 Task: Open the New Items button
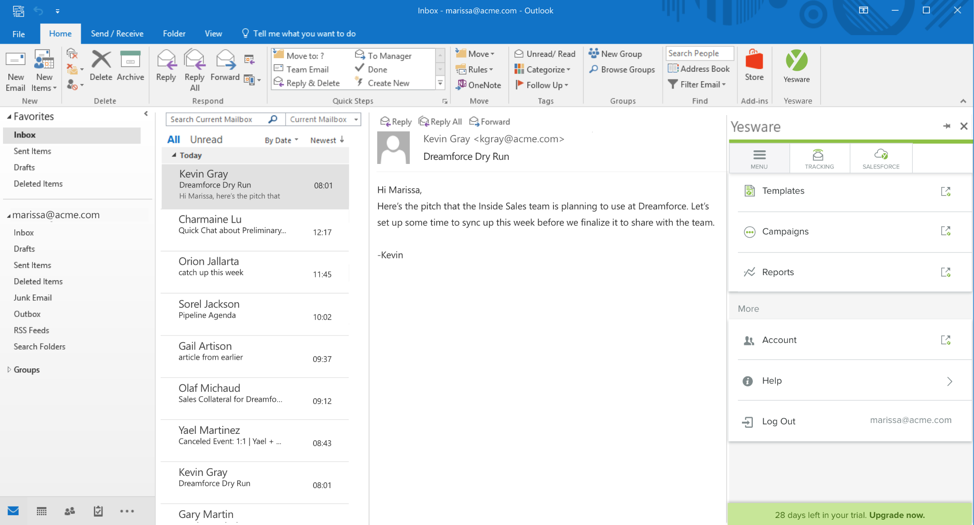pos(44,71)
